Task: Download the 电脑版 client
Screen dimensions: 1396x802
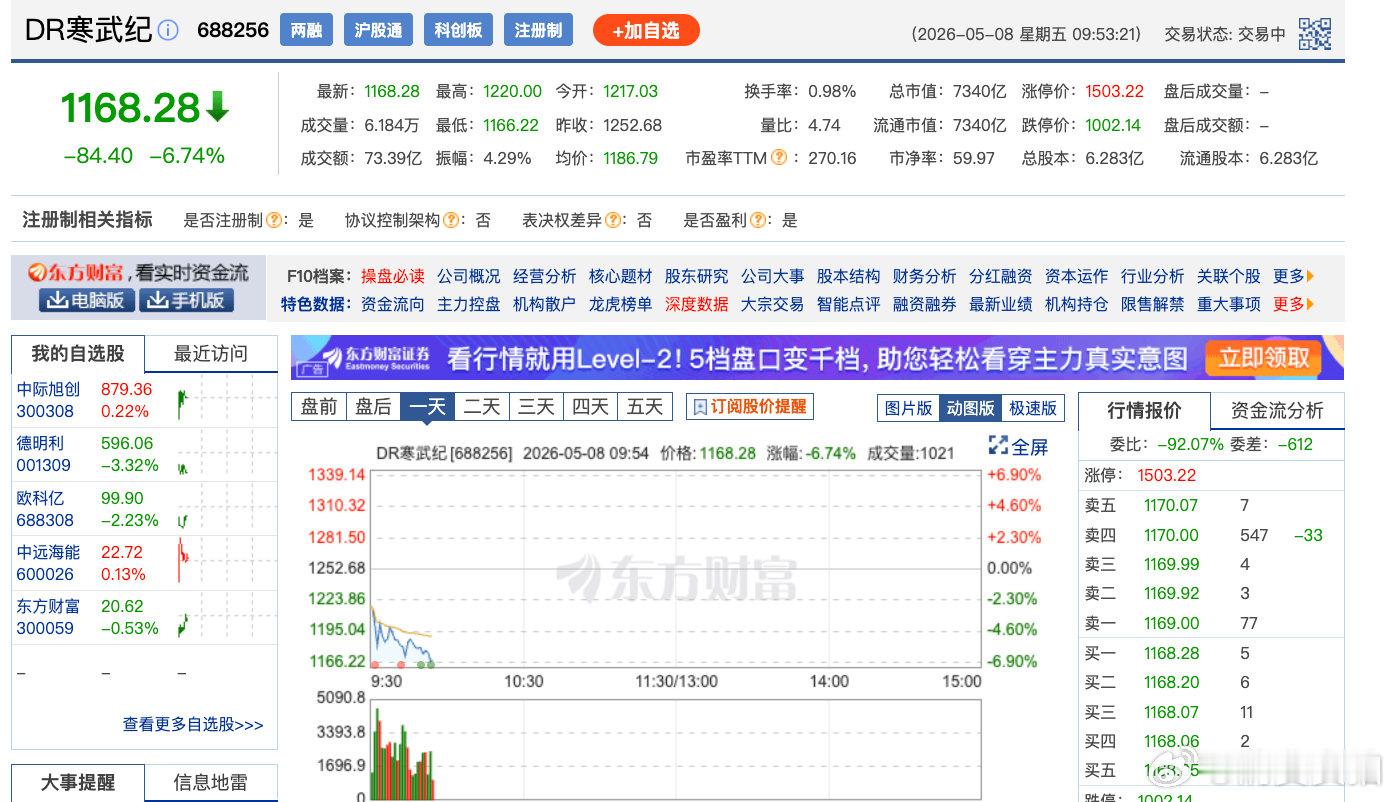Action: point(86,300)
